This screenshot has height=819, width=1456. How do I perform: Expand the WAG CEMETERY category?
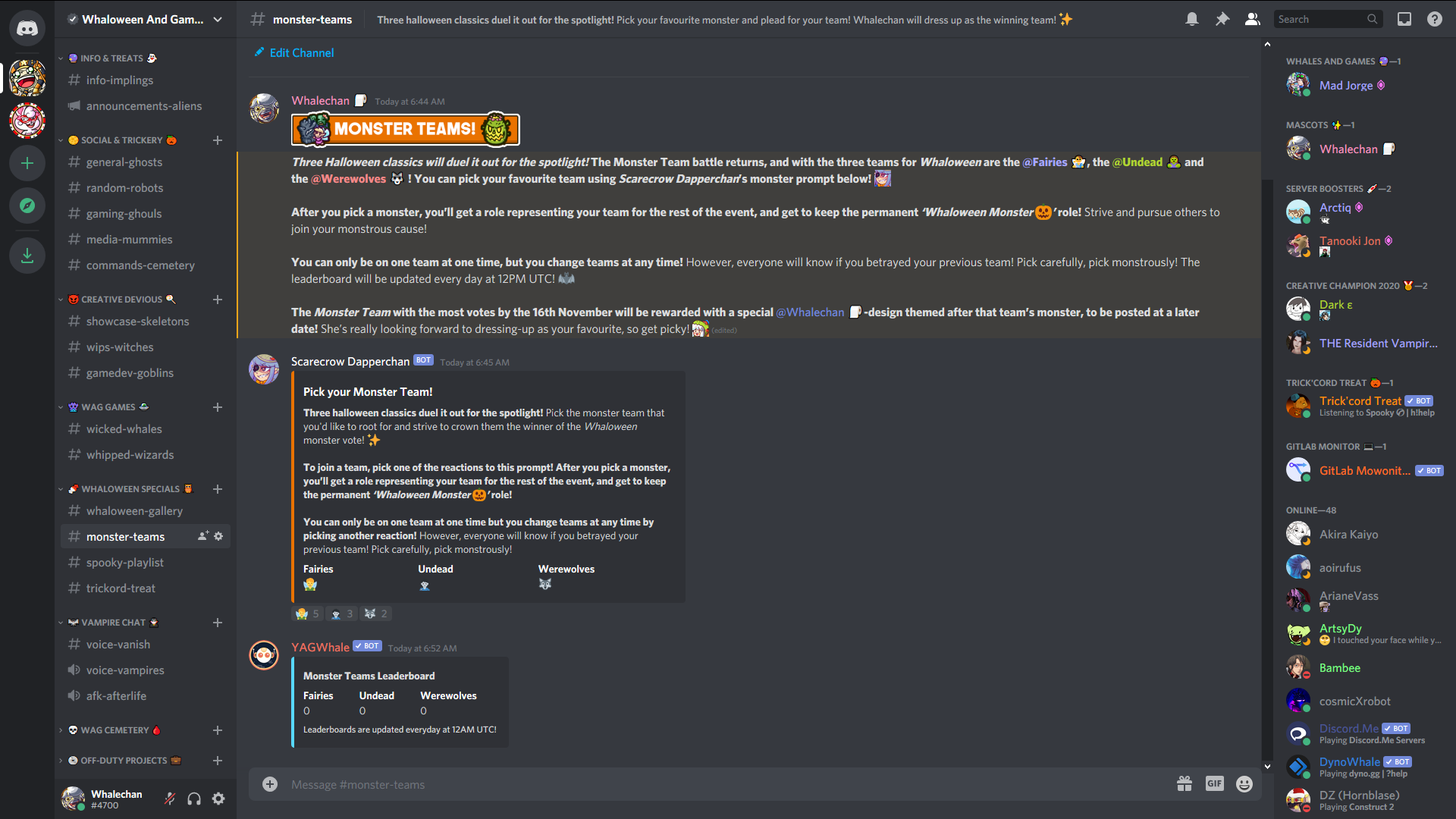[114, 730]
